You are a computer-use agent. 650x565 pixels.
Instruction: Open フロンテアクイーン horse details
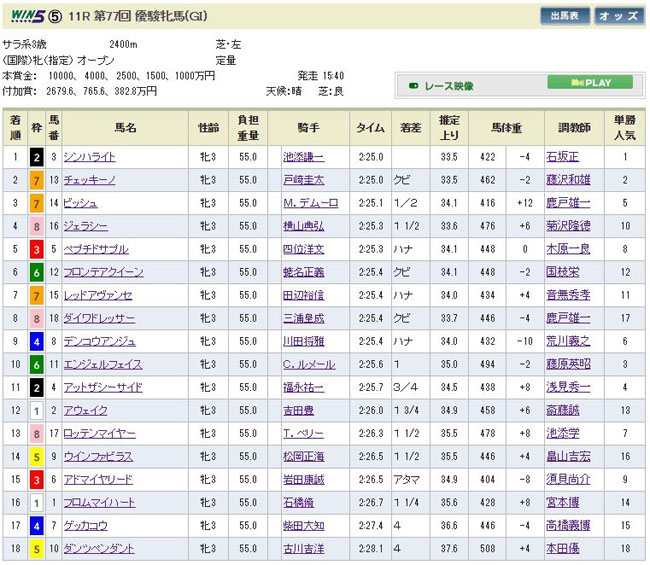pyautogui.click(x=100, y=272)
